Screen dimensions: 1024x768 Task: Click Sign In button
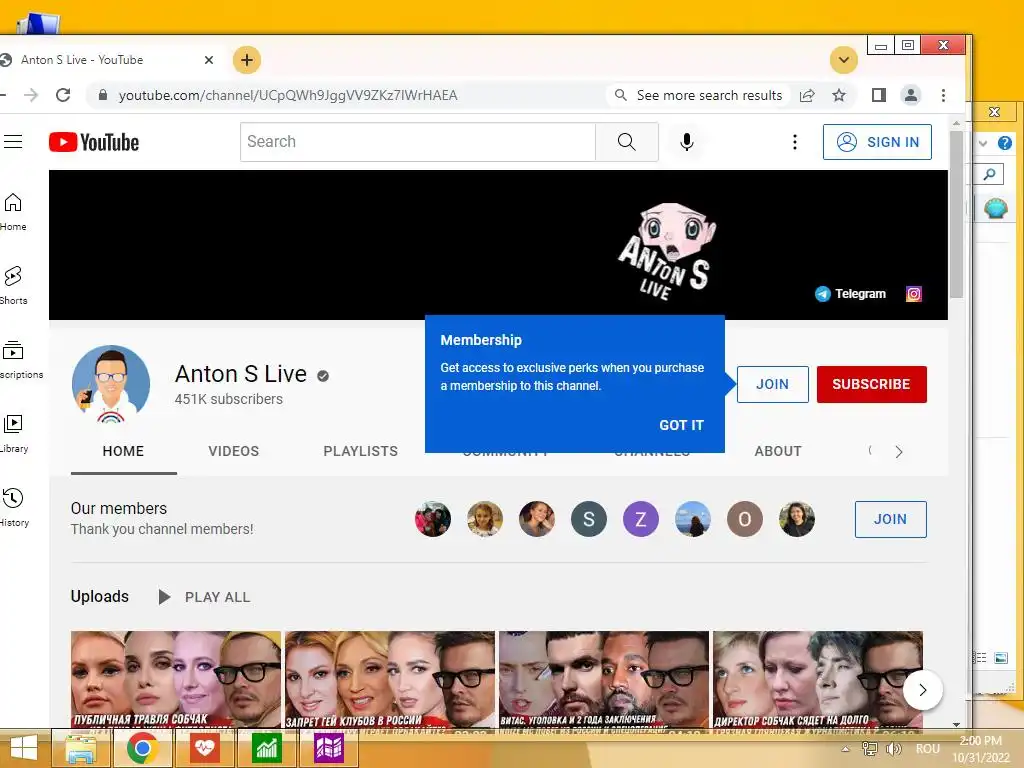(877, 142)
